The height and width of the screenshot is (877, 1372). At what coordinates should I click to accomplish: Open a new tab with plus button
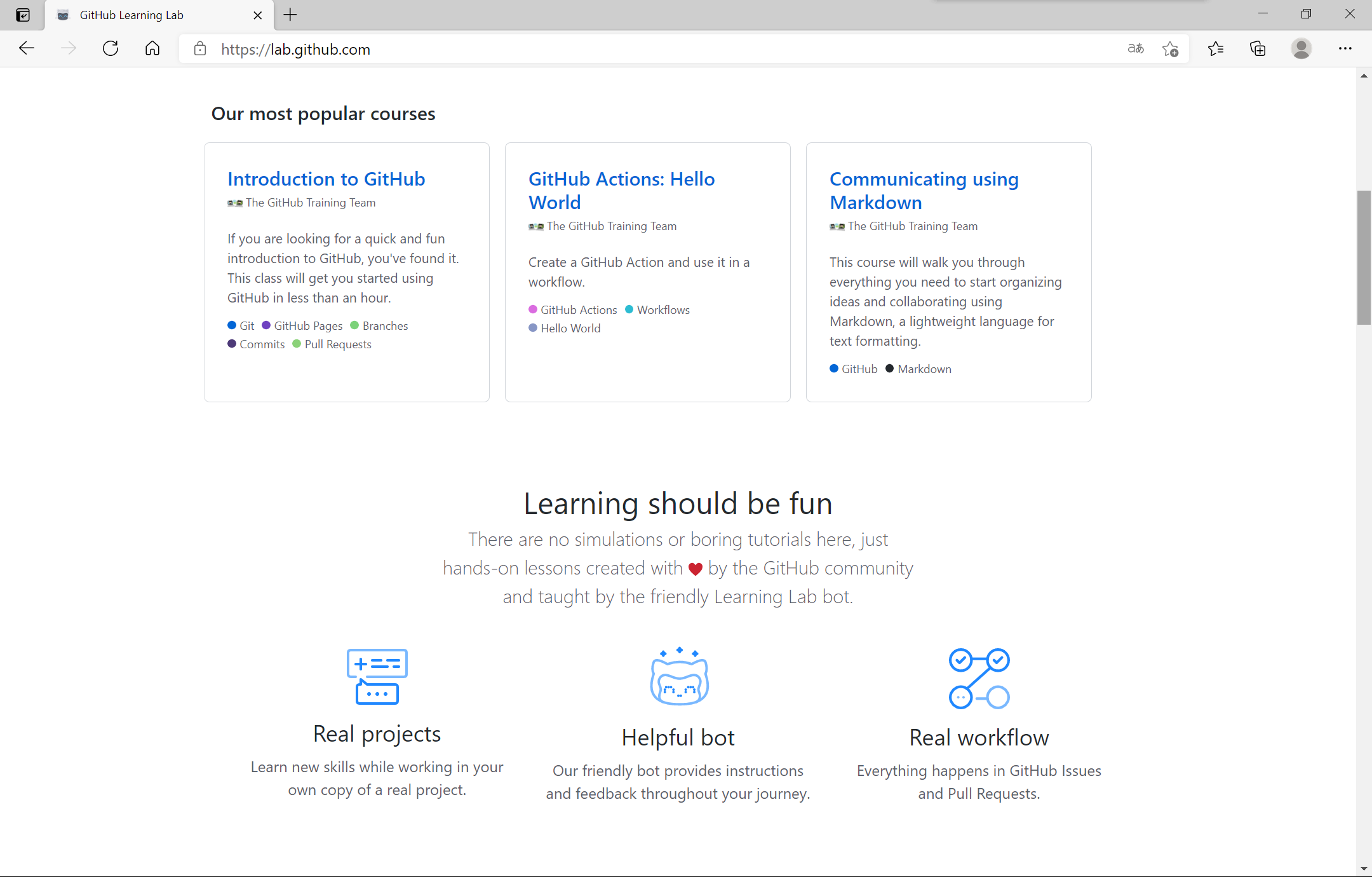point(290,15)
